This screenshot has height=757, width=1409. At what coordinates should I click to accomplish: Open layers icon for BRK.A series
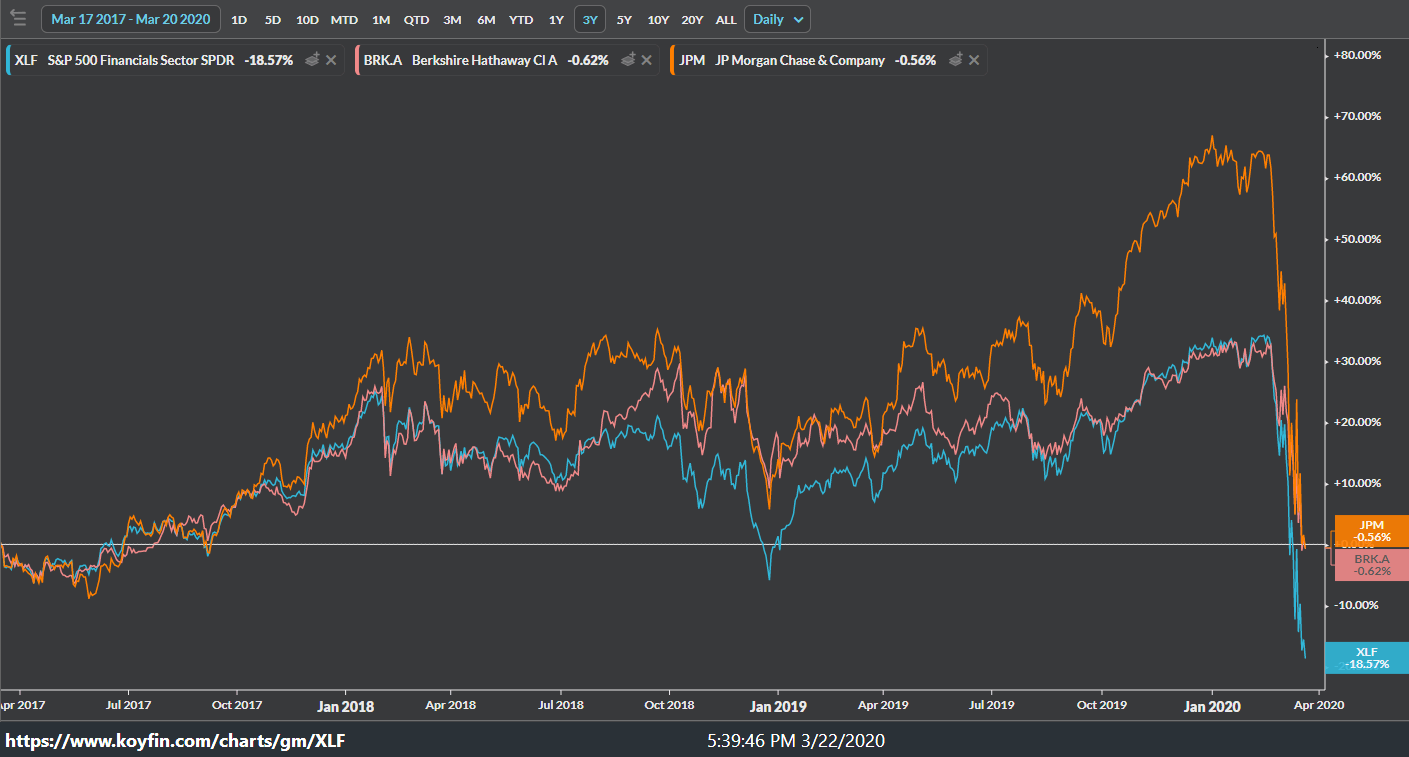[x=628, y=60]
